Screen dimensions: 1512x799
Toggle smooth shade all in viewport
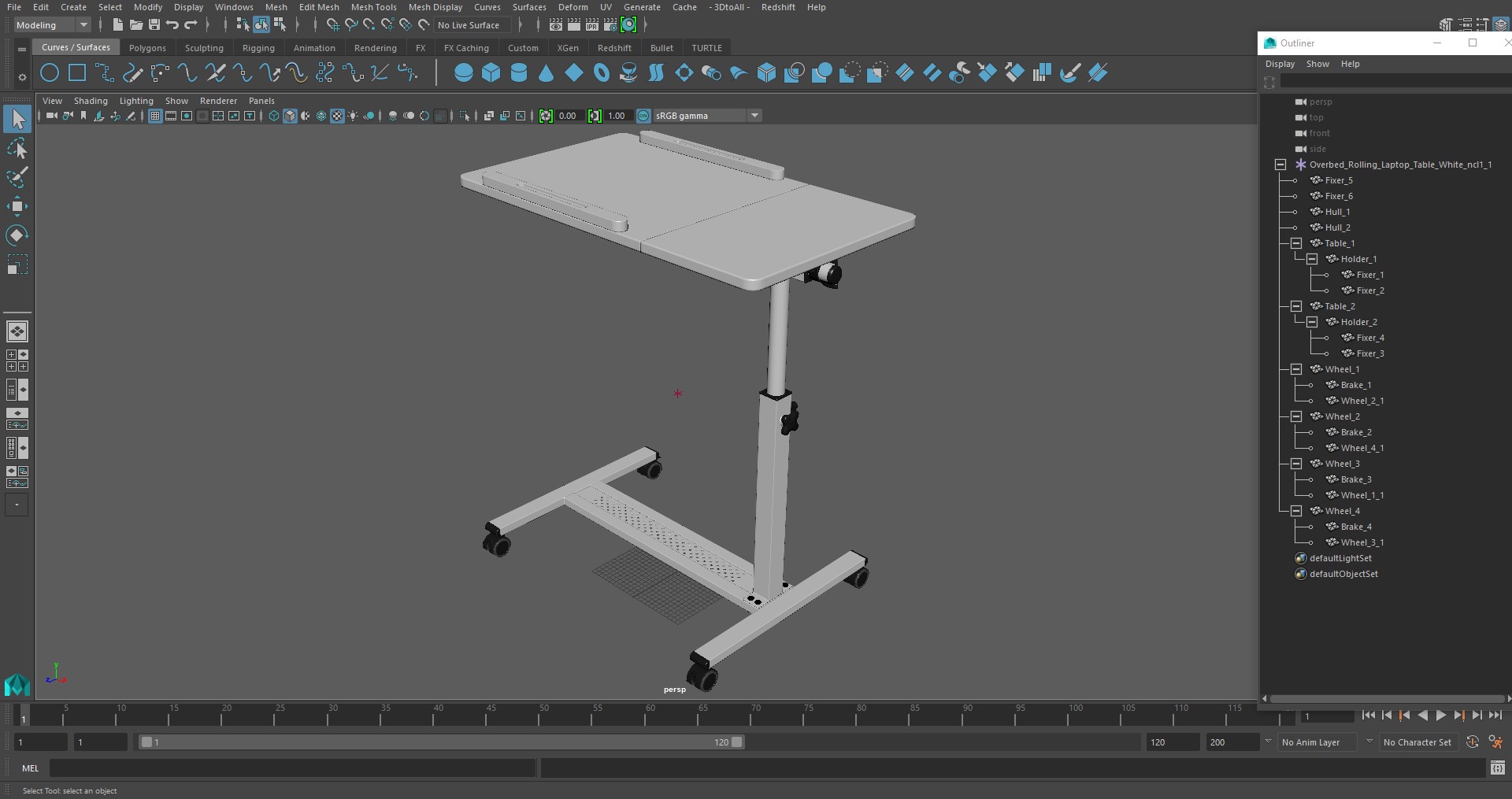coord(290,116)
